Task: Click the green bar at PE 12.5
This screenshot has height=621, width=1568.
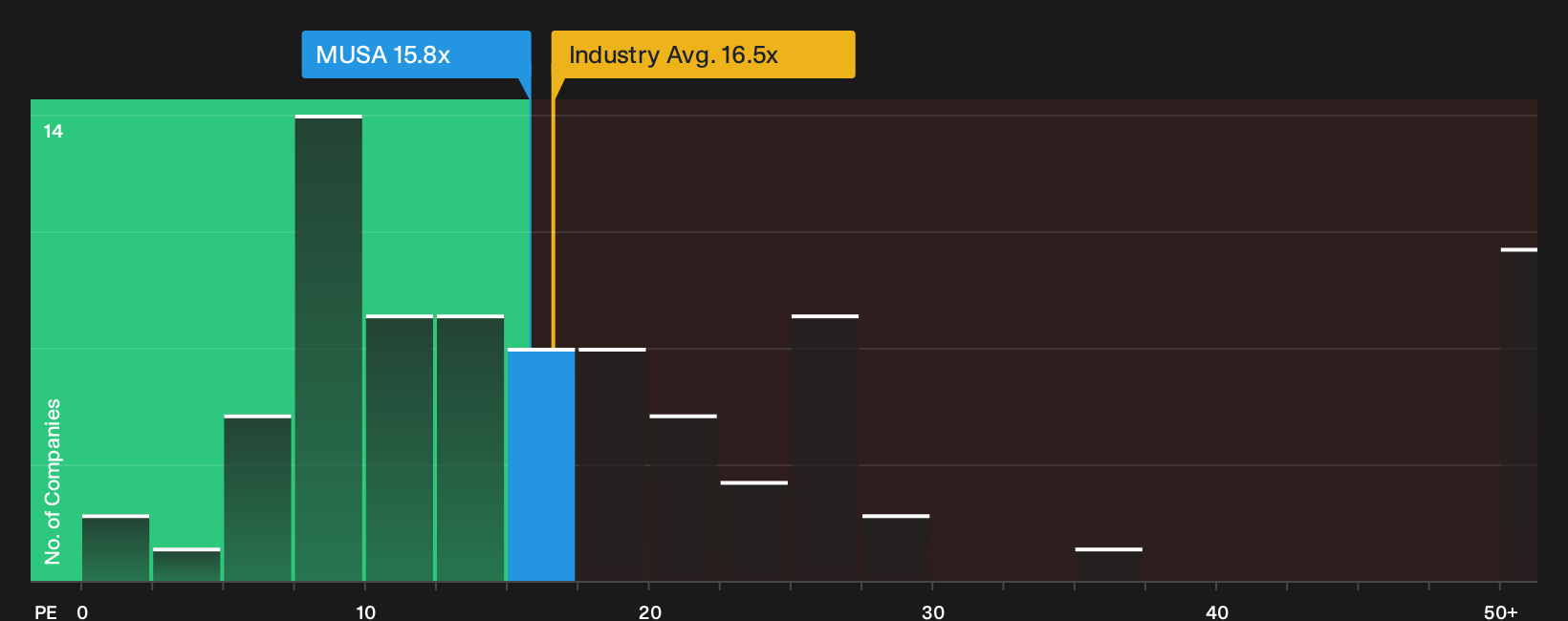Action: pos(470,448)
